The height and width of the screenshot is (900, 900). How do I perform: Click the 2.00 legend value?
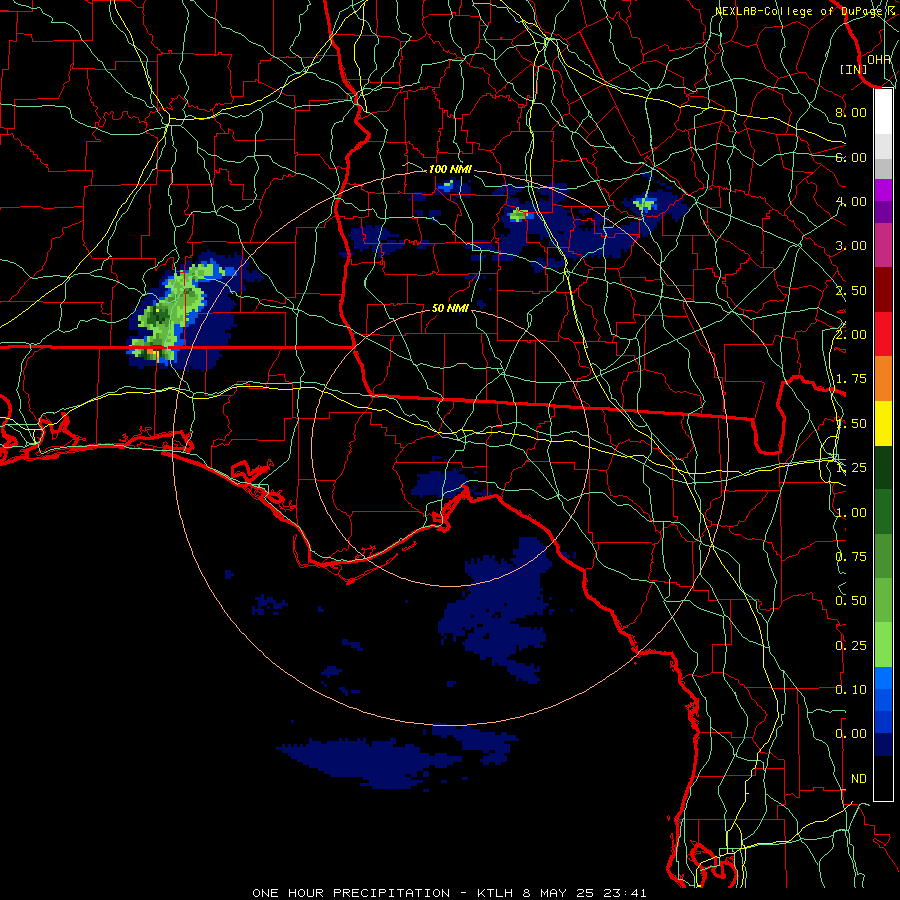851,335
